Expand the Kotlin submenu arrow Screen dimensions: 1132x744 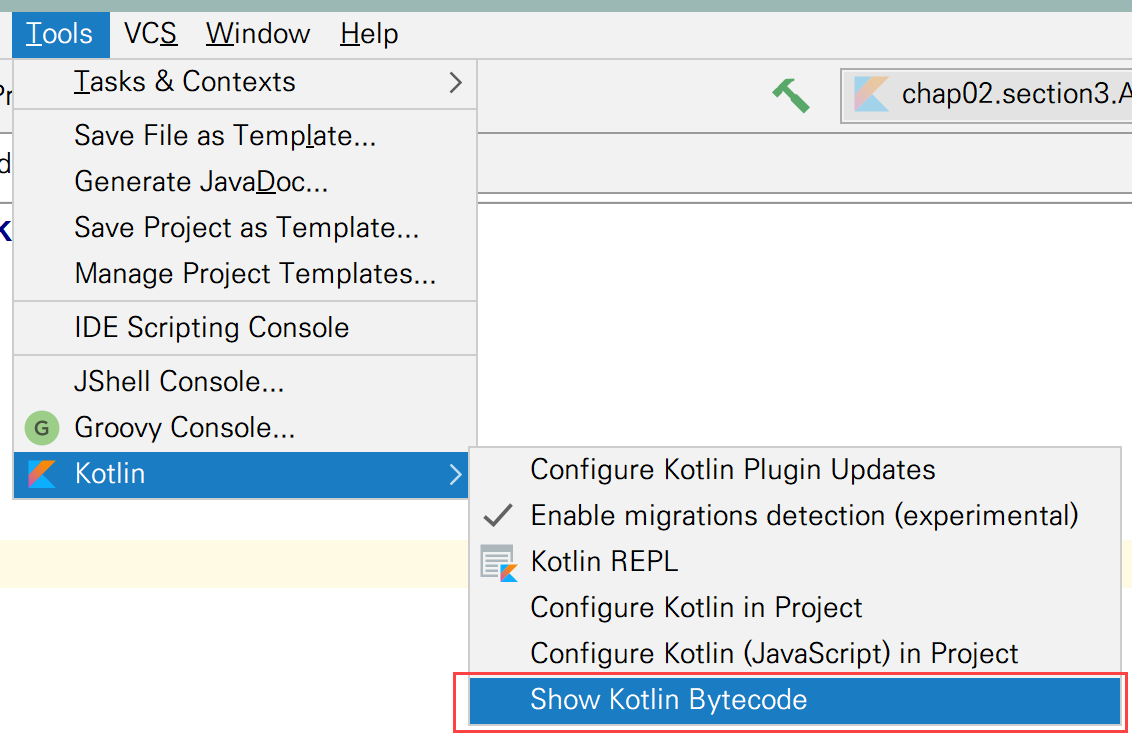456,474
